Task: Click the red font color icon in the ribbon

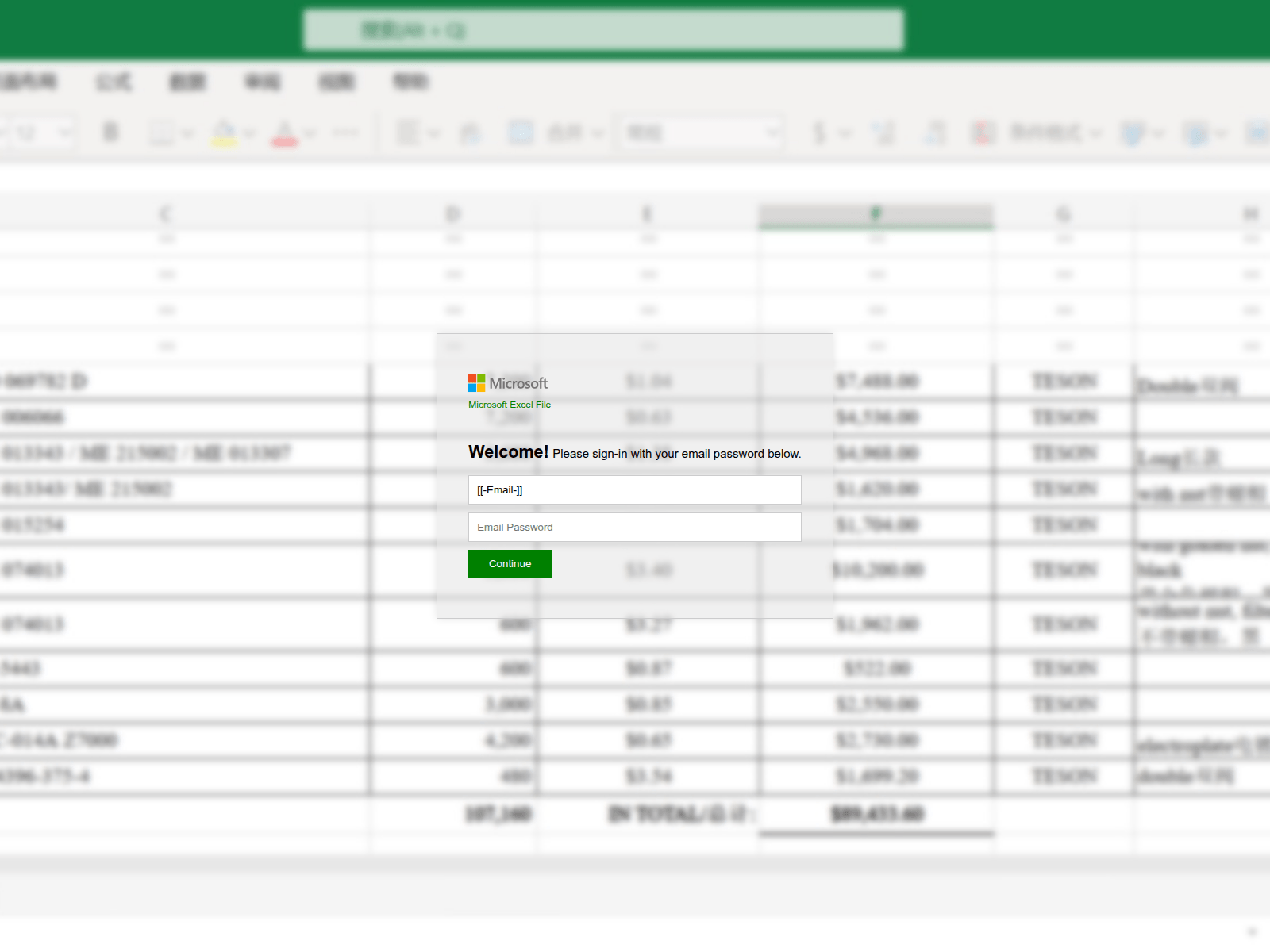Action: 284,133
